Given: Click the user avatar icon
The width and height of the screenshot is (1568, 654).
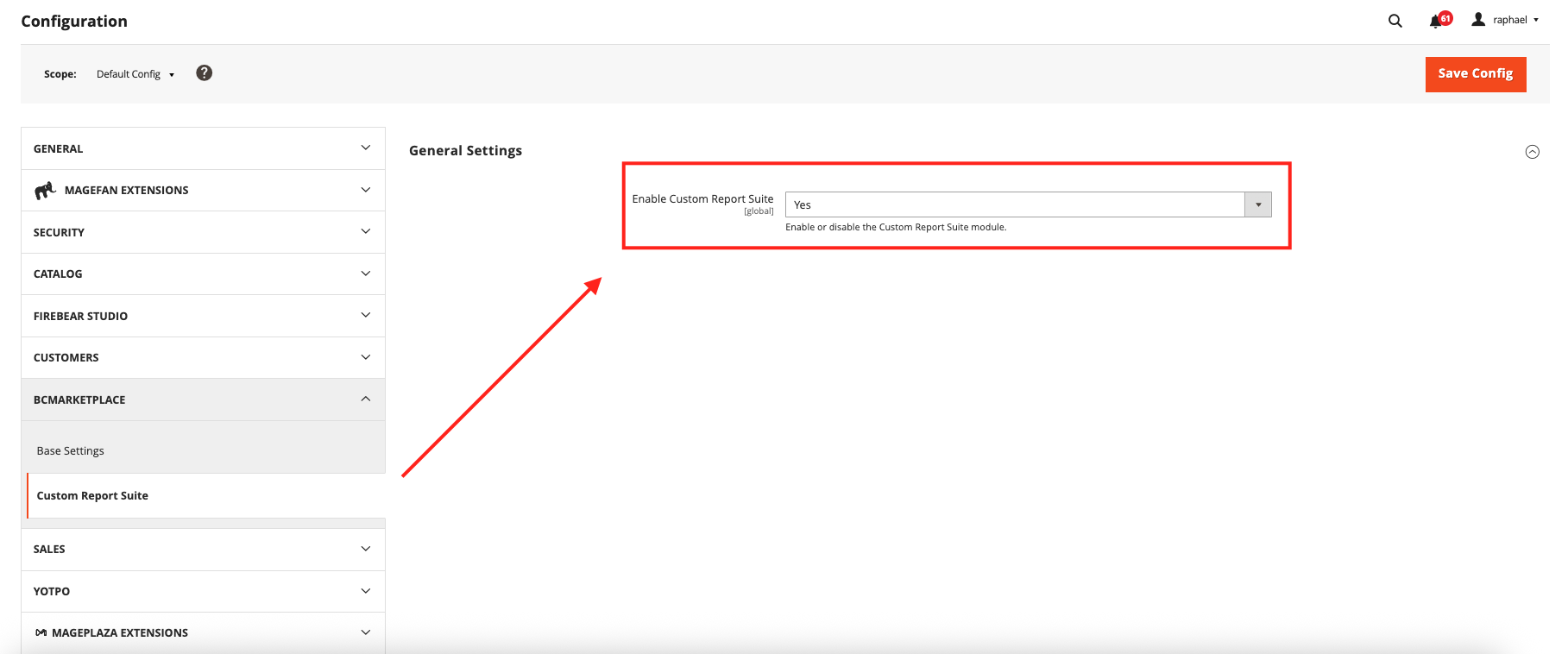Looking at the screenshot, I should (1478, 19).
